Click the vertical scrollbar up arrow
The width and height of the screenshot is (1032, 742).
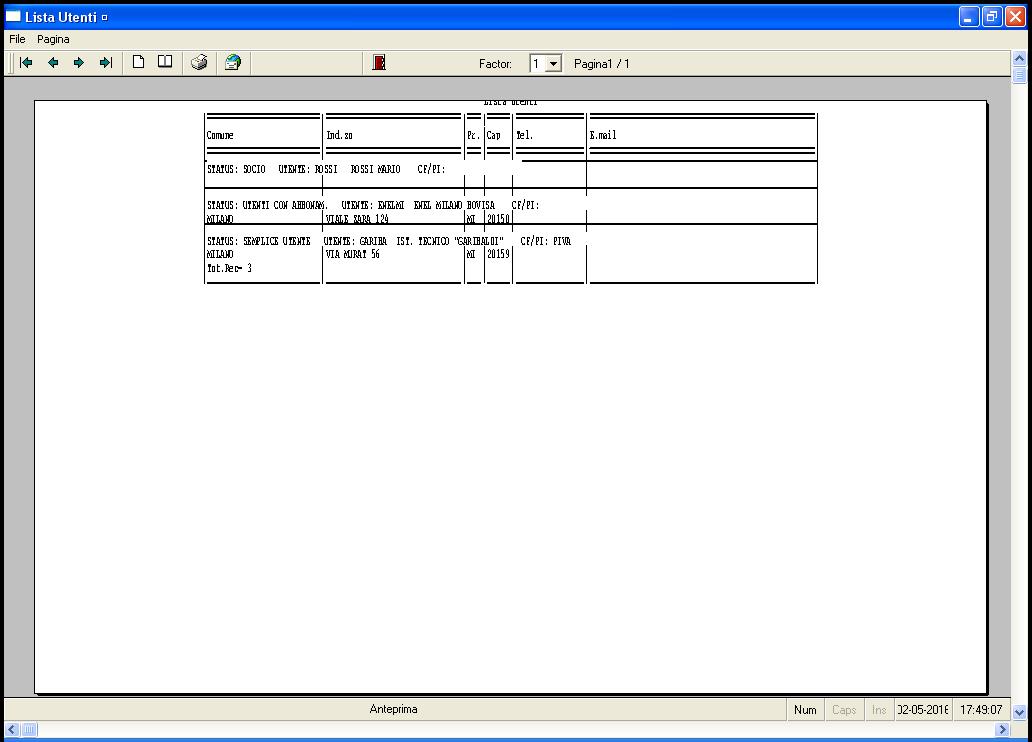[1019, 59]
